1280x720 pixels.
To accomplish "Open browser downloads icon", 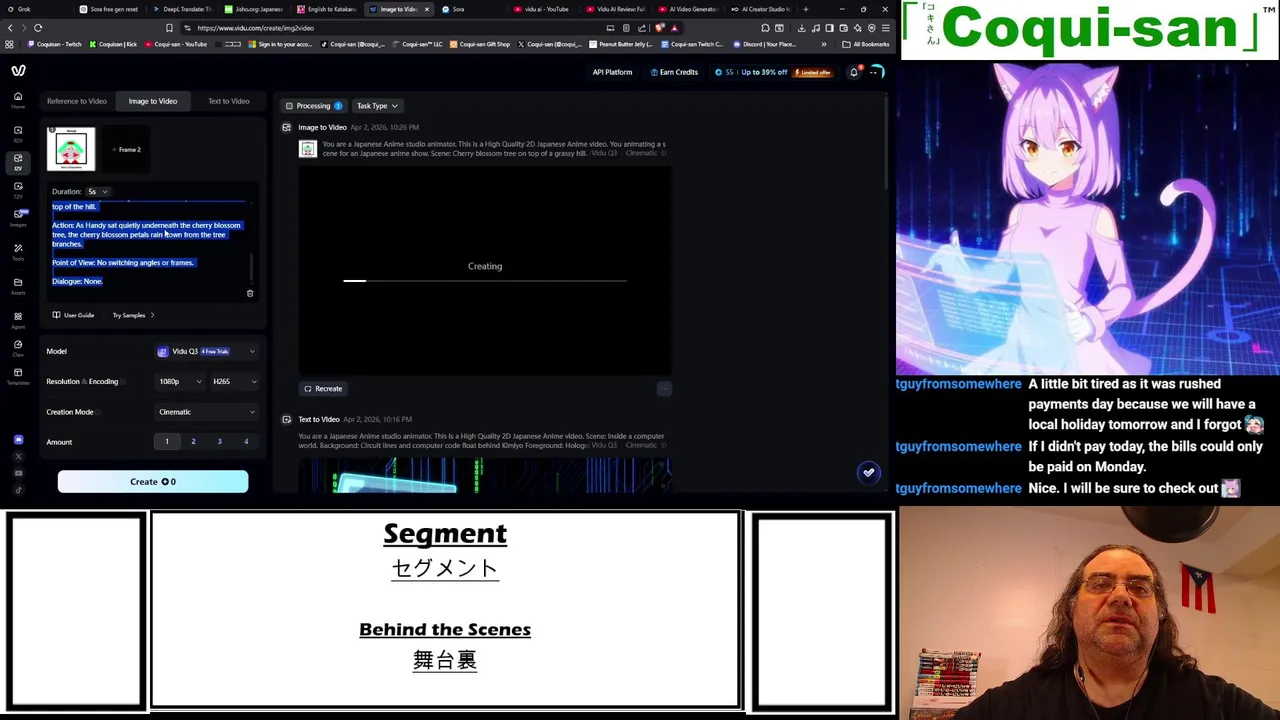I will pyautogui.click(x=802, y=28).
